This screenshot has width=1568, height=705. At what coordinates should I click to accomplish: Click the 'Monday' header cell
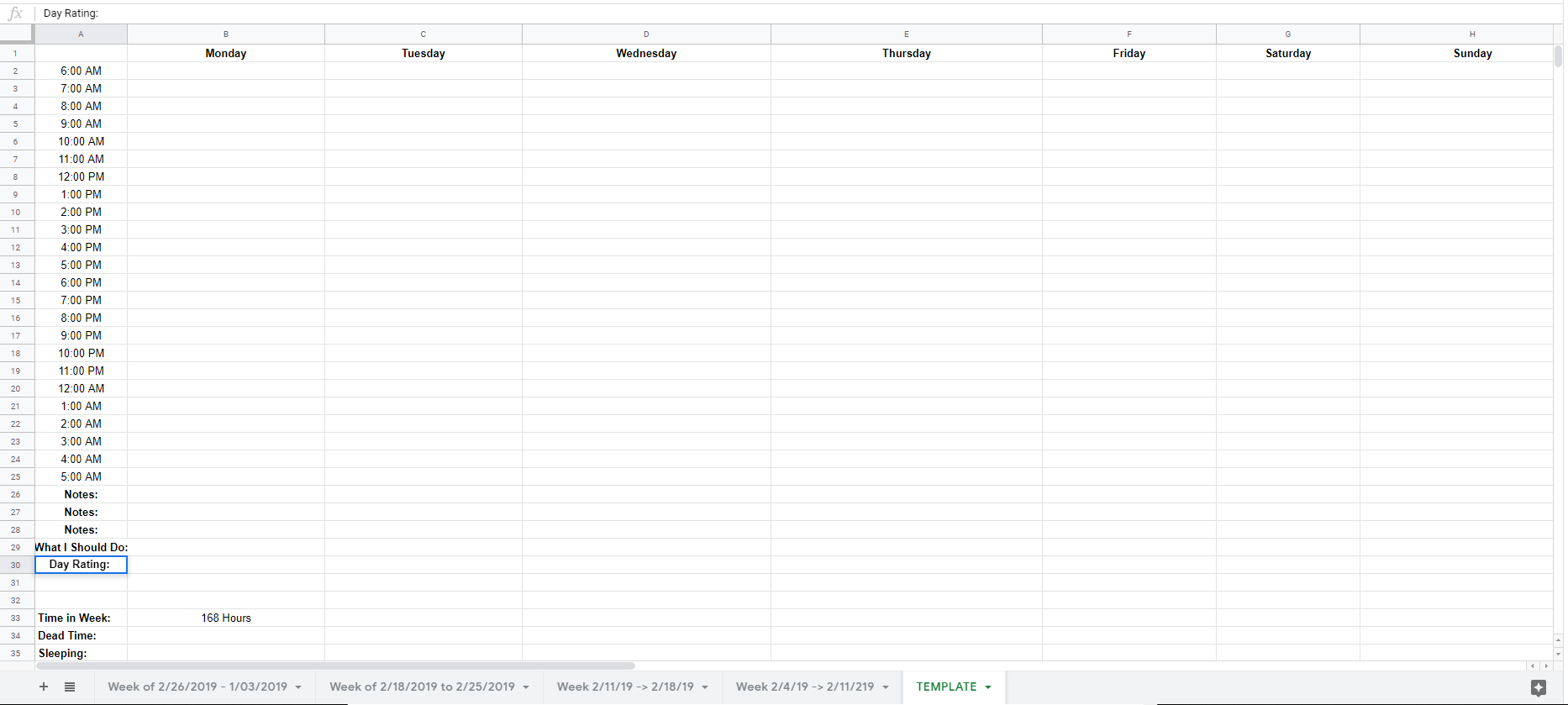click(x=226, y=53)
